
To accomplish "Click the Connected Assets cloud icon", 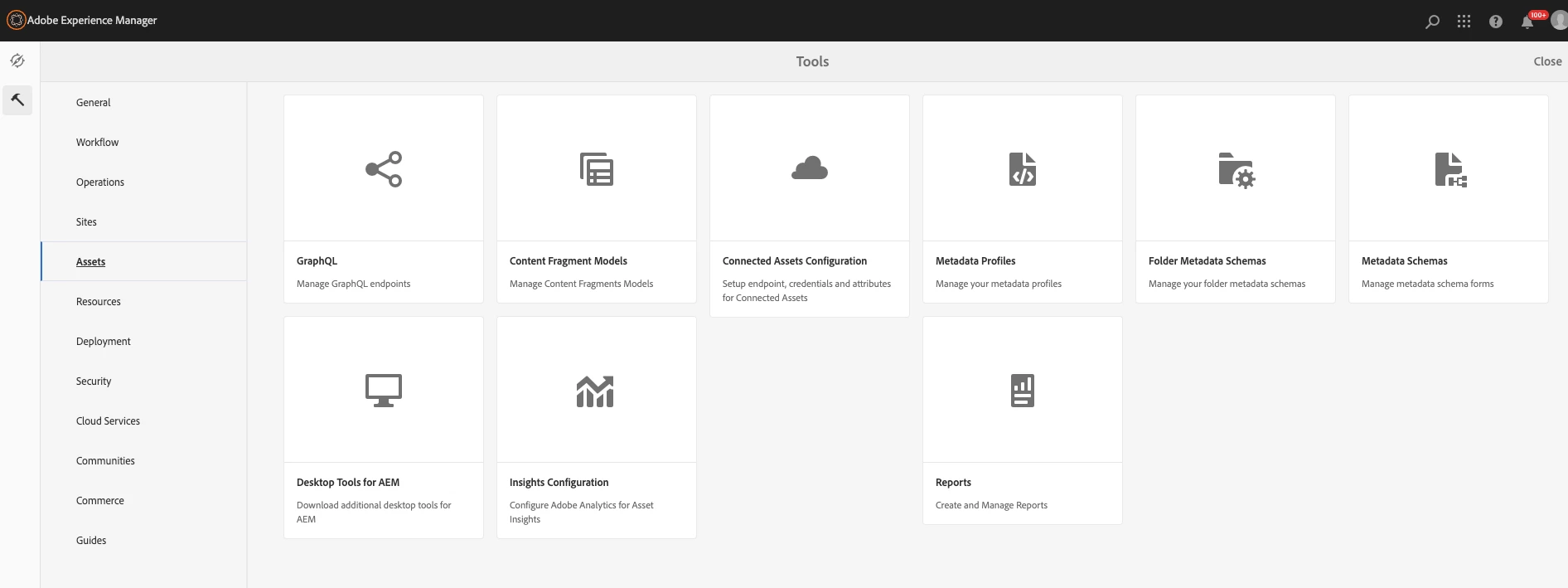I will [x=810, y=168].
